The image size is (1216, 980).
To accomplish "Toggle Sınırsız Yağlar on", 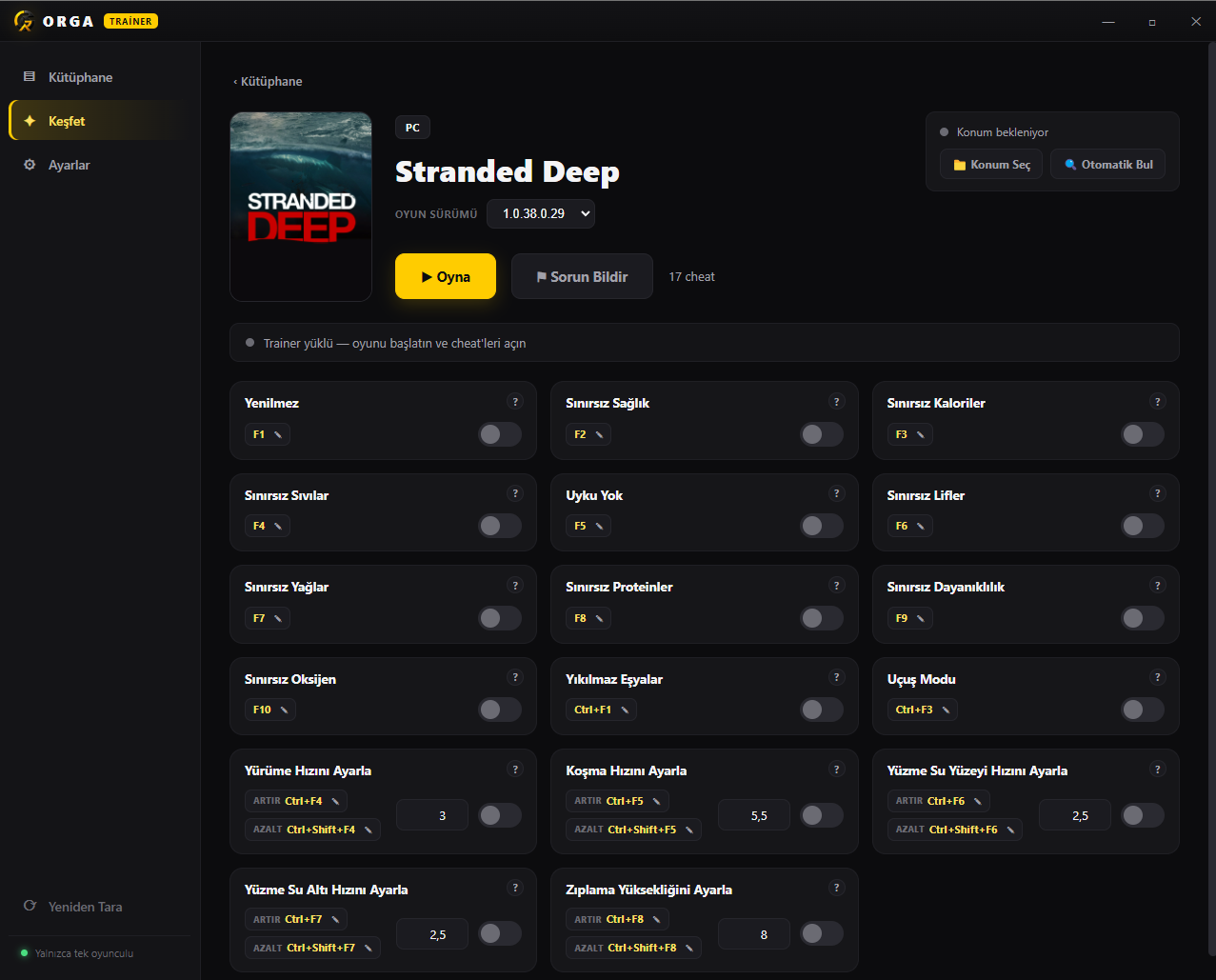I will pos(500,618).
